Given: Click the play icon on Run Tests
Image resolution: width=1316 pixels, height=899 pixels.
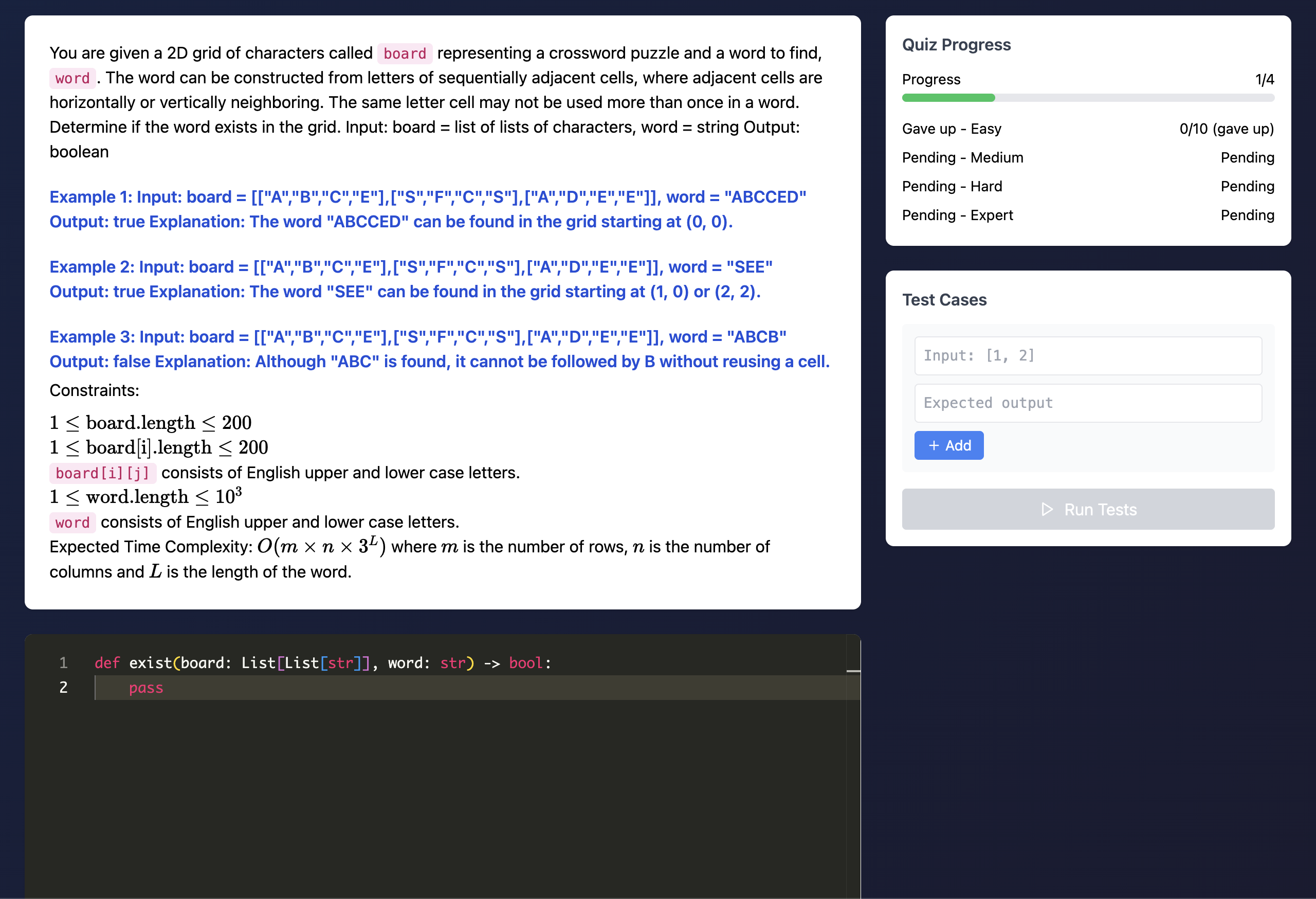Looking at the screenshot, I should tap(1047, 509).
